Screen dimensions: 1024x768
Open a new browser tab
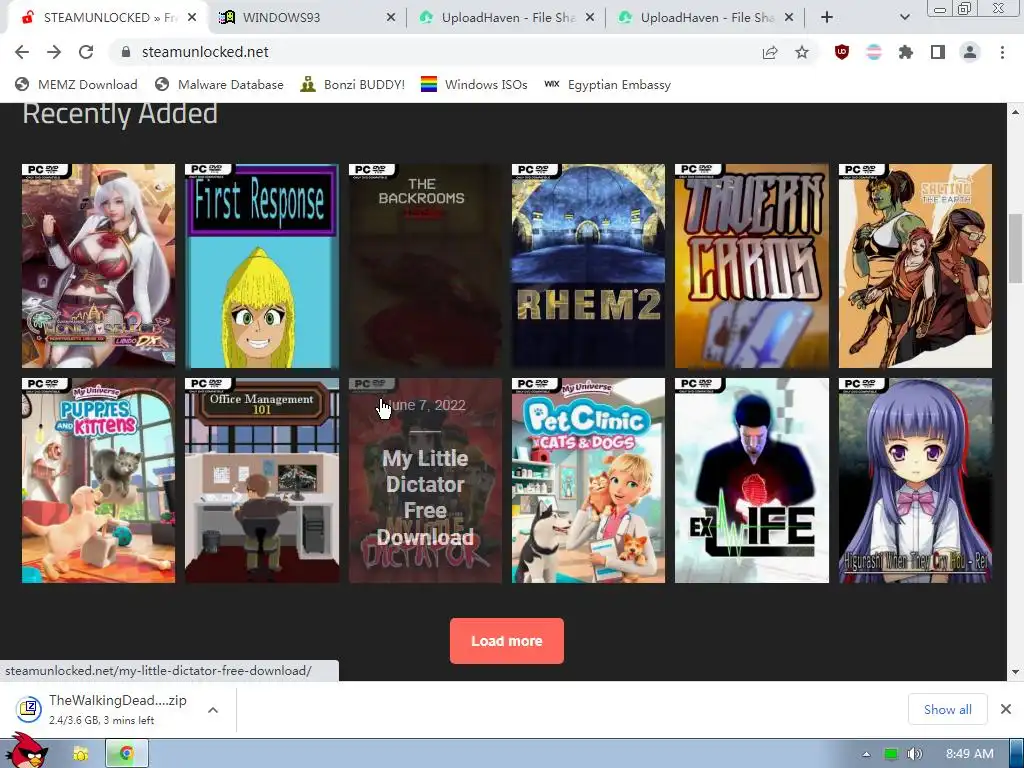827,18
